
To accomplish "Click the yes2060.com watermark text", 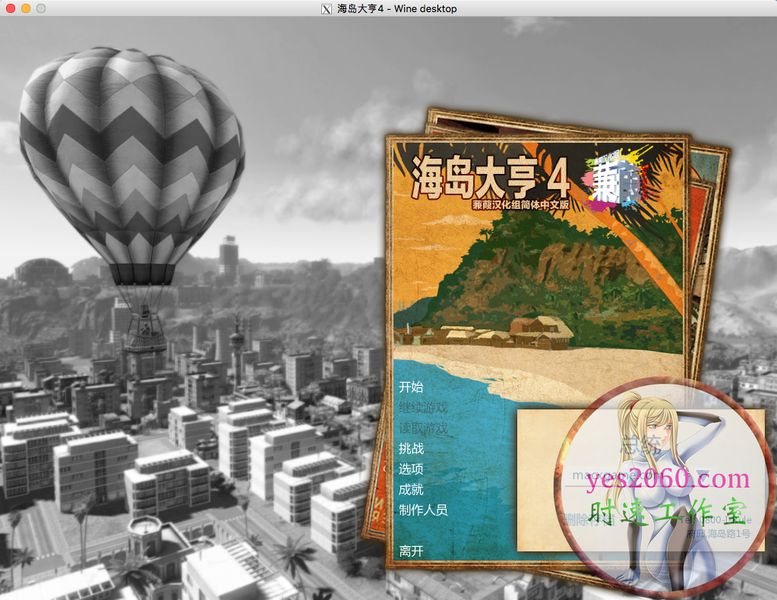I will (x=665, y=478).
